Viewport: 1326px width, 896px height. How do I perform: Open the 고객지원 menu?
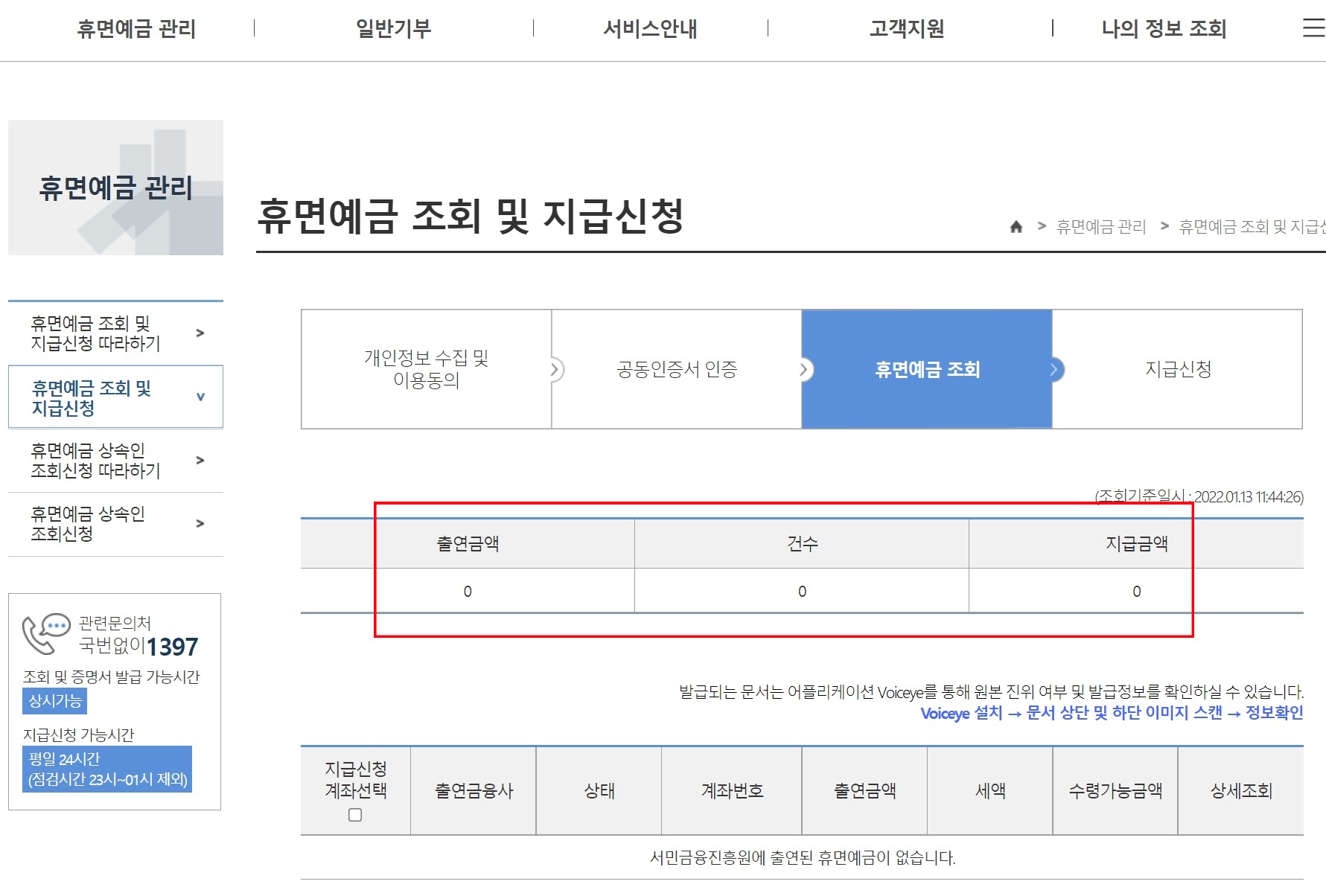pos(905,28)
